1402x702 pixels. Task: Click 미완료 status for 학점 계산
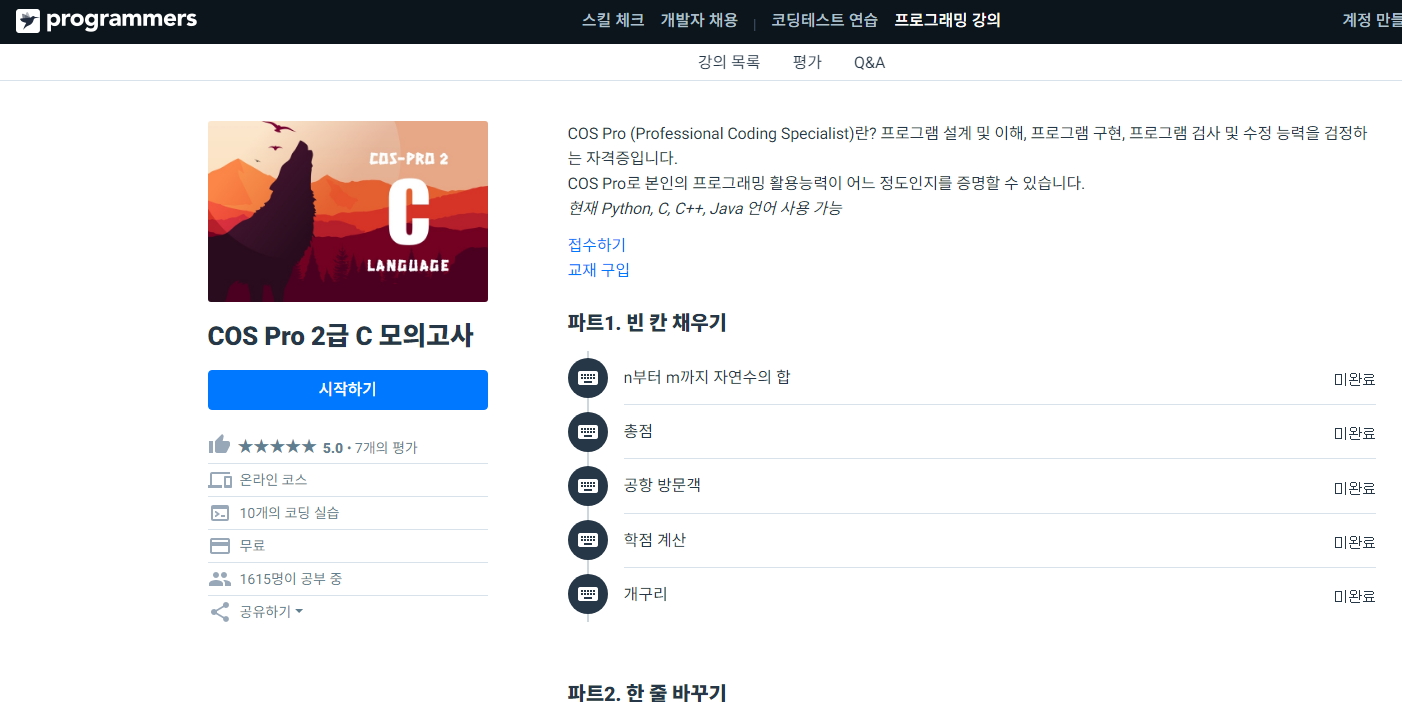pos(1355,542)
